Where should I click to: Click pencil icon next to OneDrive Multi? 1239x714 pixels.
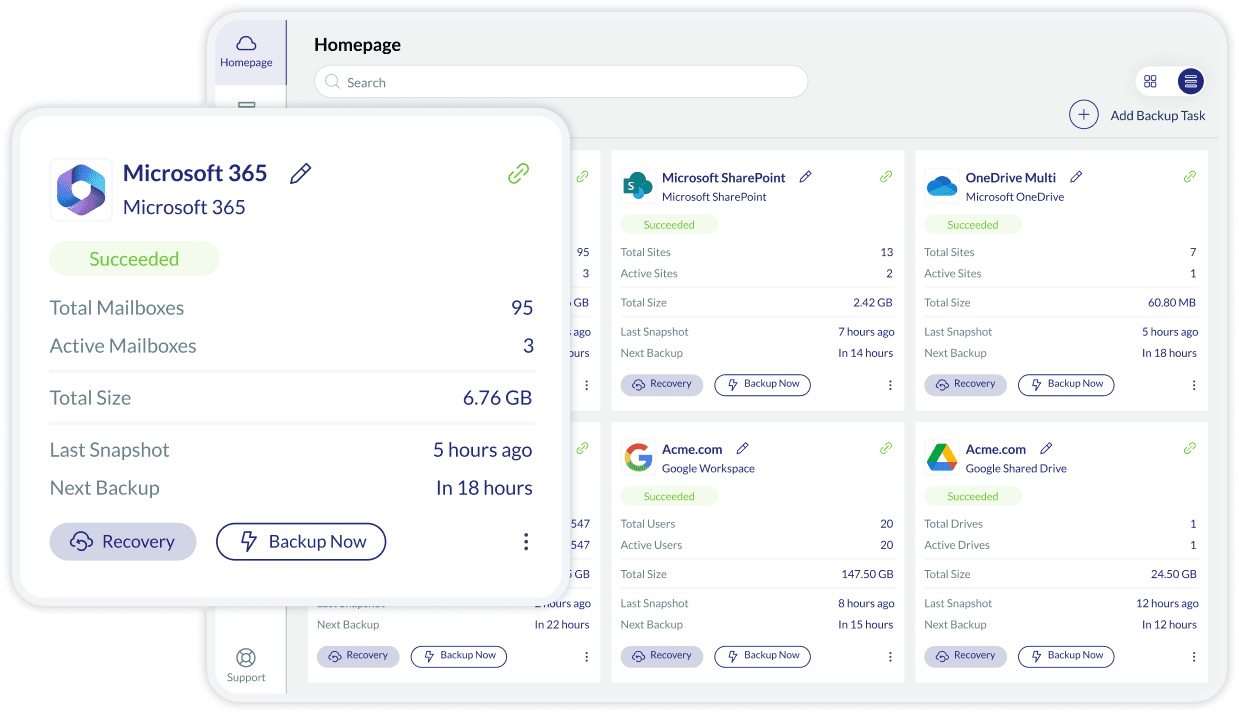pyautogui.click(x=1076, y=177)
